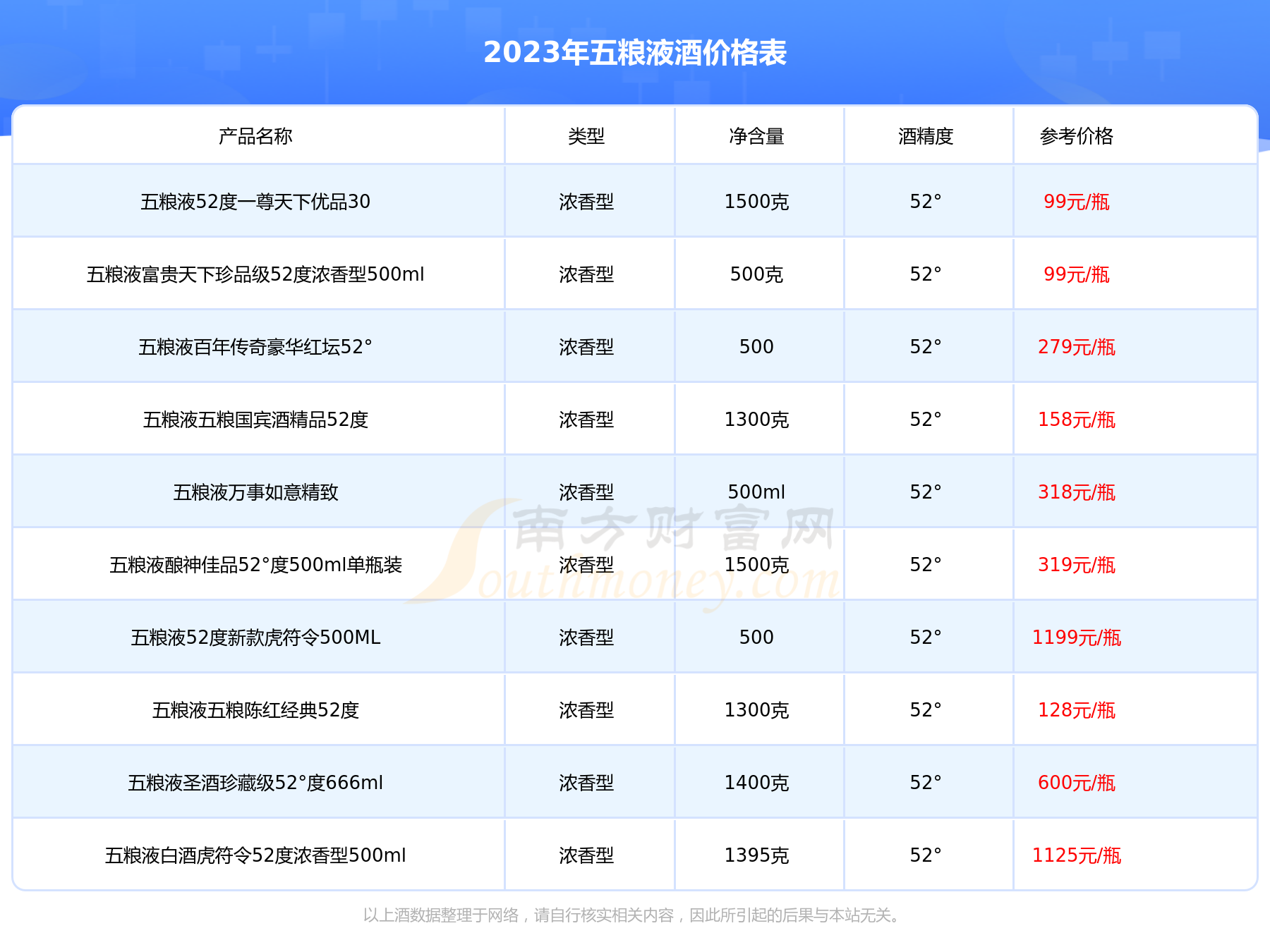Click 浓香型 in 万事如意精致 row
This screenshot has height=952, width=1270.
(586, 492)
